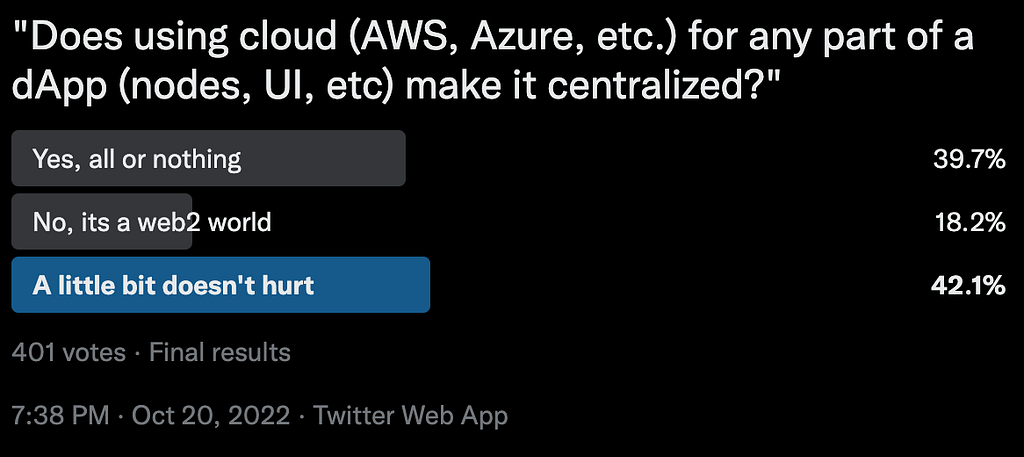Select the 'Yes, all or nothing' poll bar
Image resolution: width=1024 pixels, height=457 pixels.
coord(208,158)
